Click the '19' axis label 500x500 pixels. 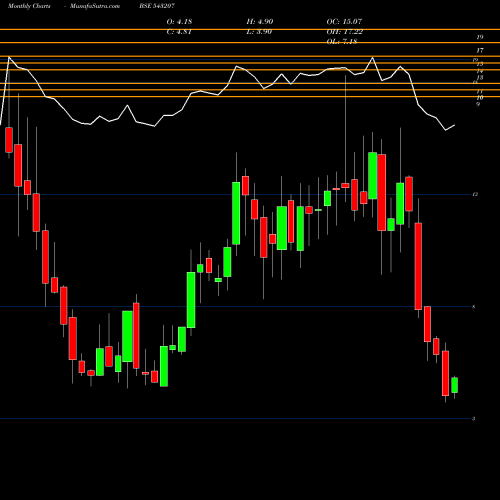point(480,37)
